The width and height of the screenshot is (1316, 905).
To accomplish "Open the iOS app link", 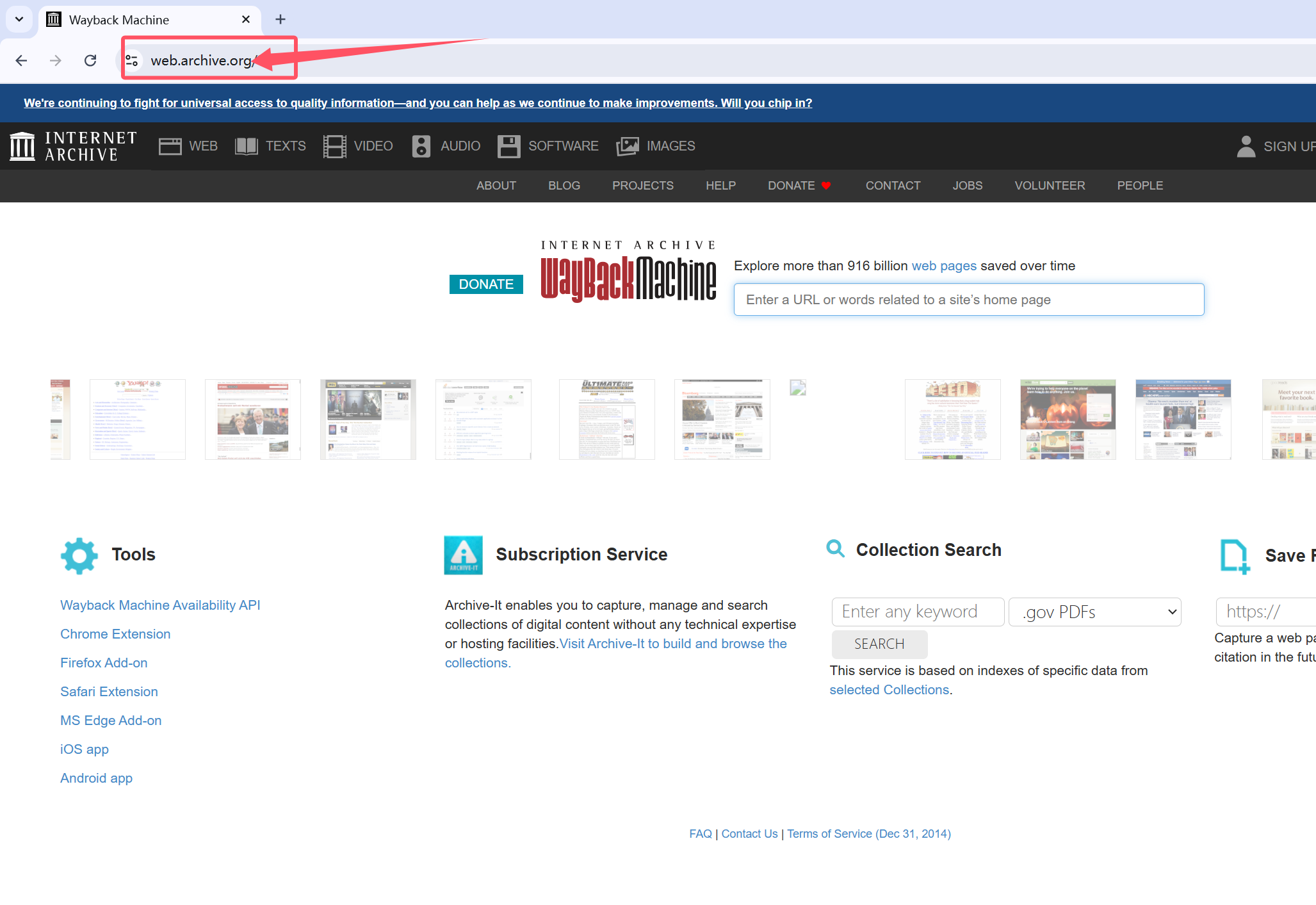I will click(x=85, y=749).
